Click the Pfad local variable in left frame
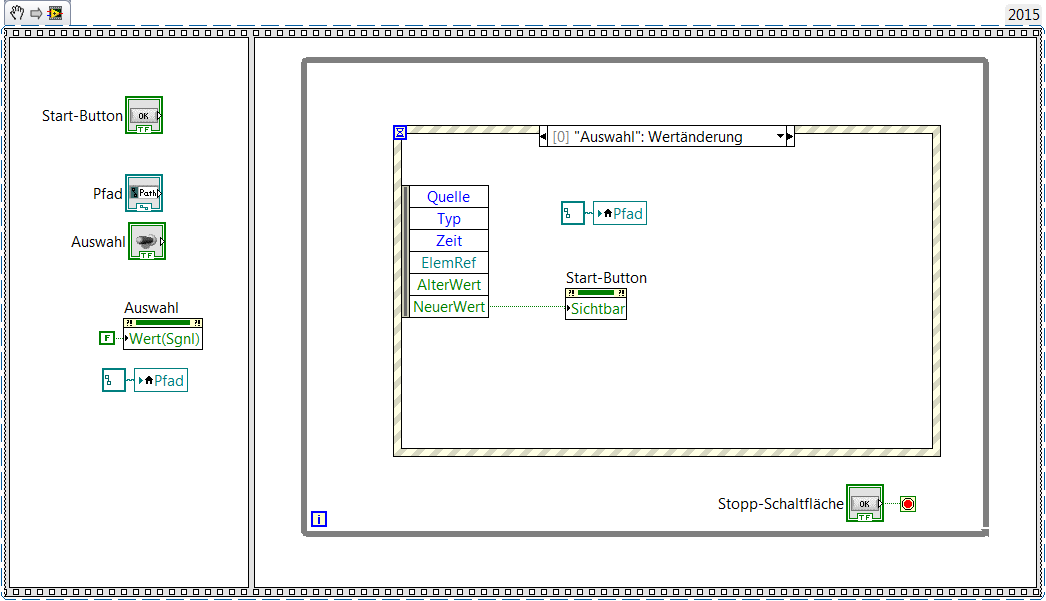The height and width of the screenshot is (601, 1046). pos(161,380)
